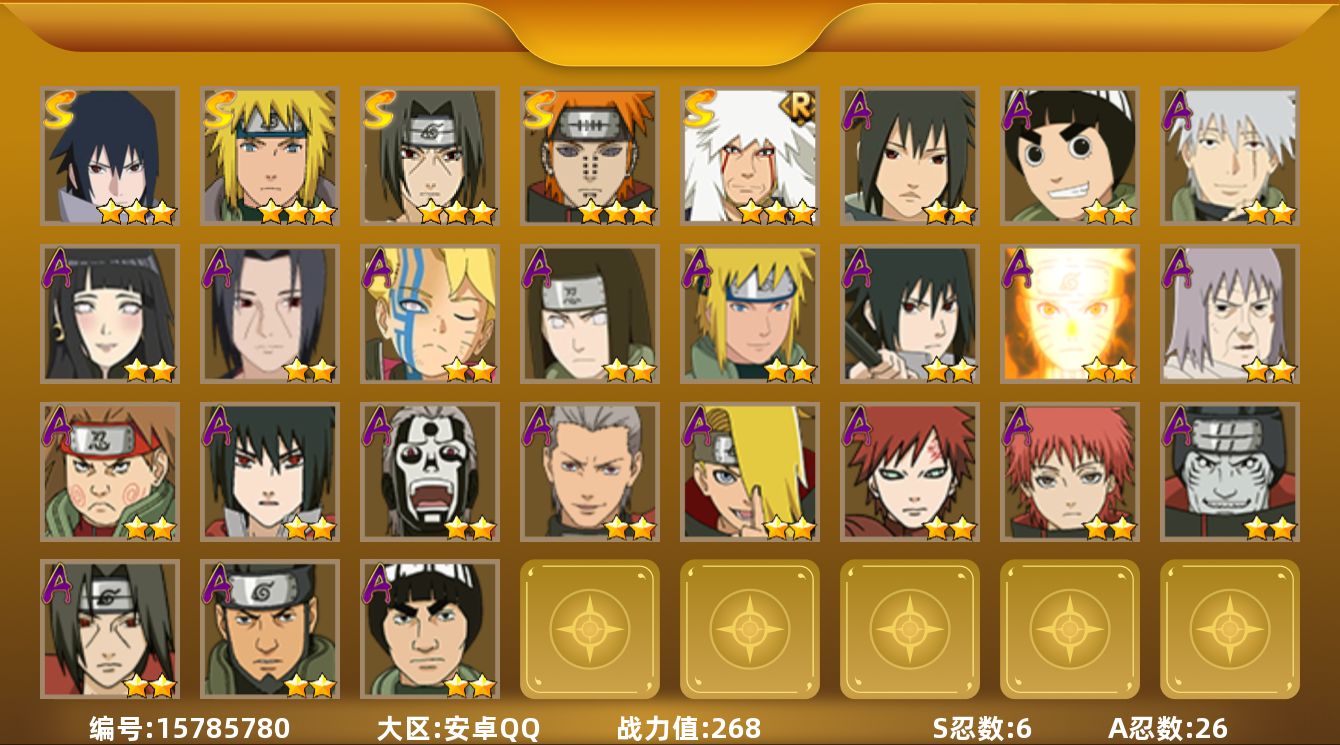The image size is (1340, 745).
Task: Select the Asuma bearded character card in bottom row
Action: click(270, 629)
